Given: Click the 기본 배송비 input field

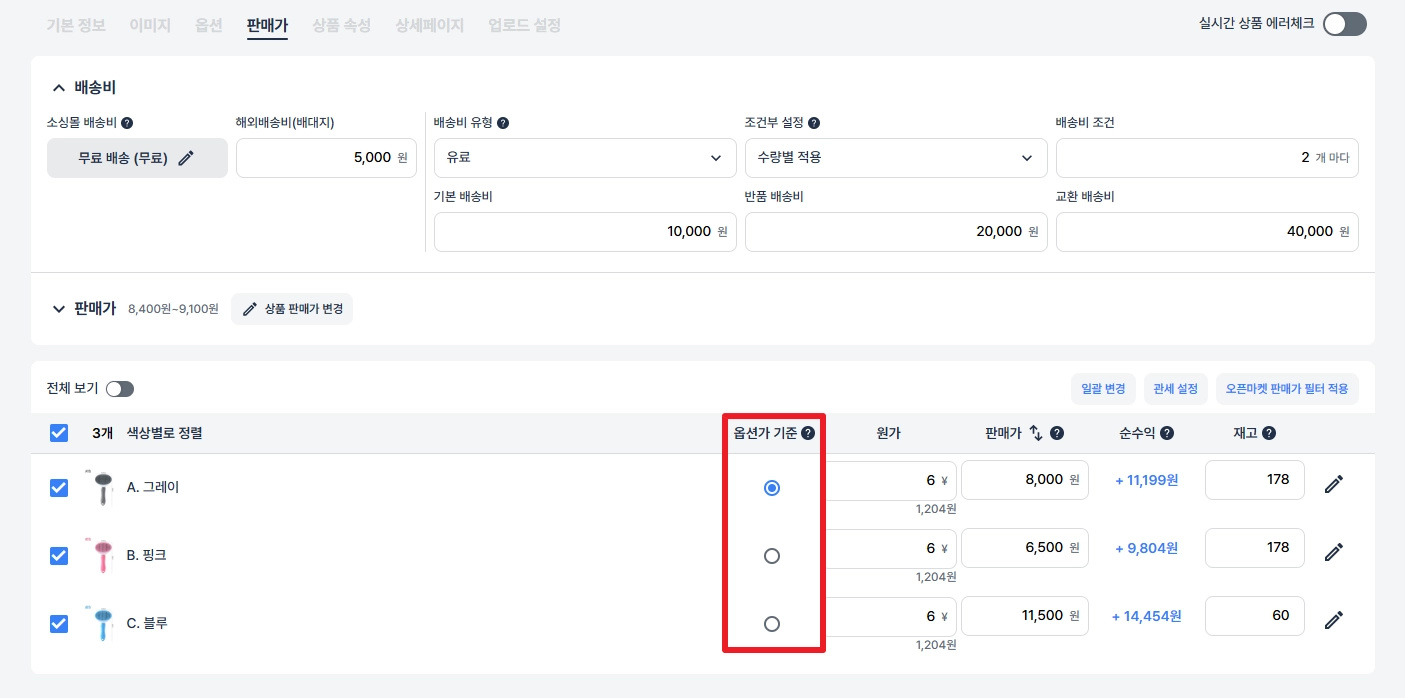Looking at the screenshot, I should click(585, 232).
